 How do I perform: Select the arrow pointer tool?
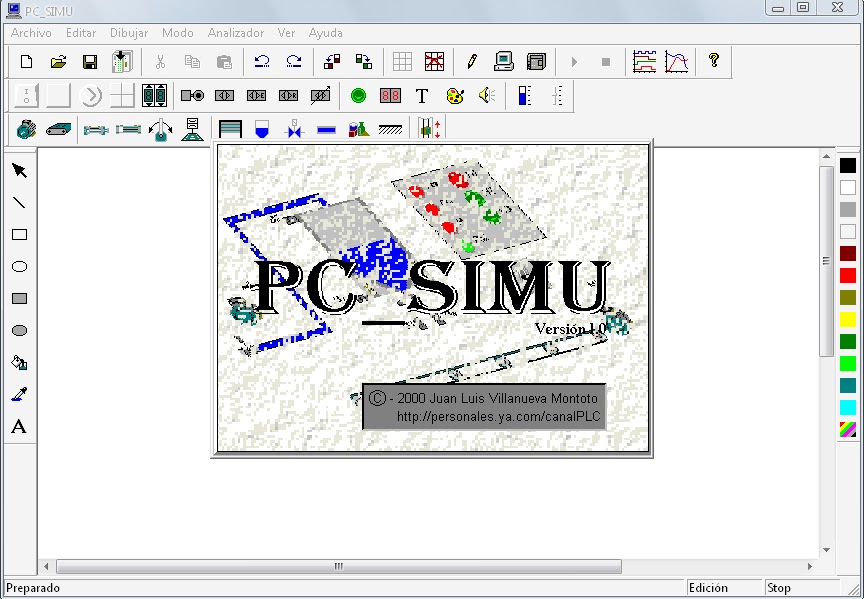pos(19,170)
